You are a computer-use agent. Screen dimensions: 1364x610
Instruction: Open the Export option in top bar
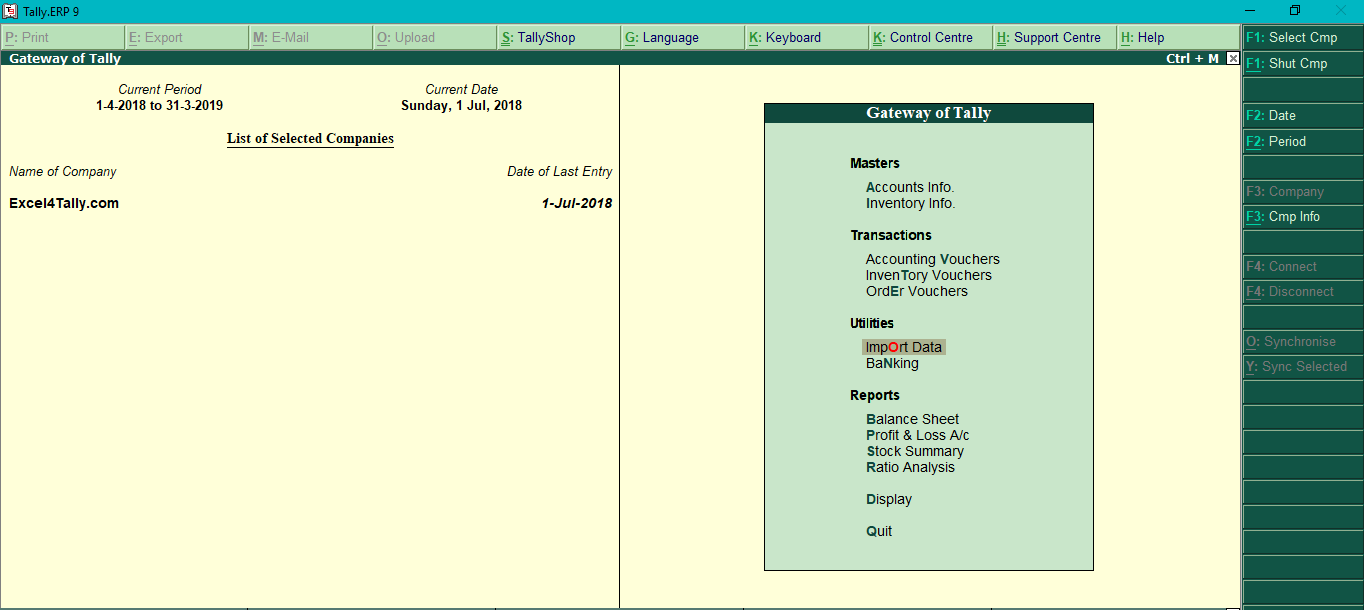pyautogui.click(x=187, y=38)
